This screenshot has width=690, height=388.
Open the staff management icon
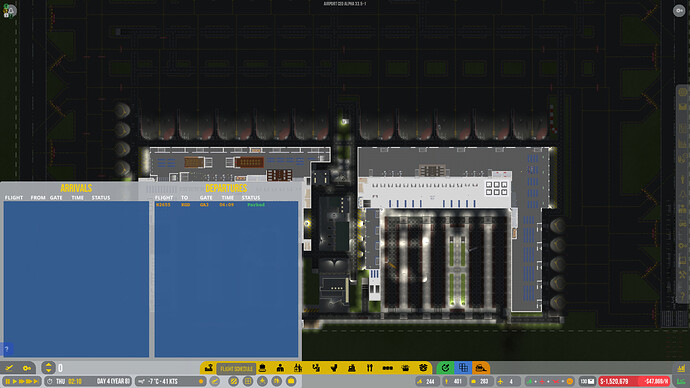[x=280, y=368]
